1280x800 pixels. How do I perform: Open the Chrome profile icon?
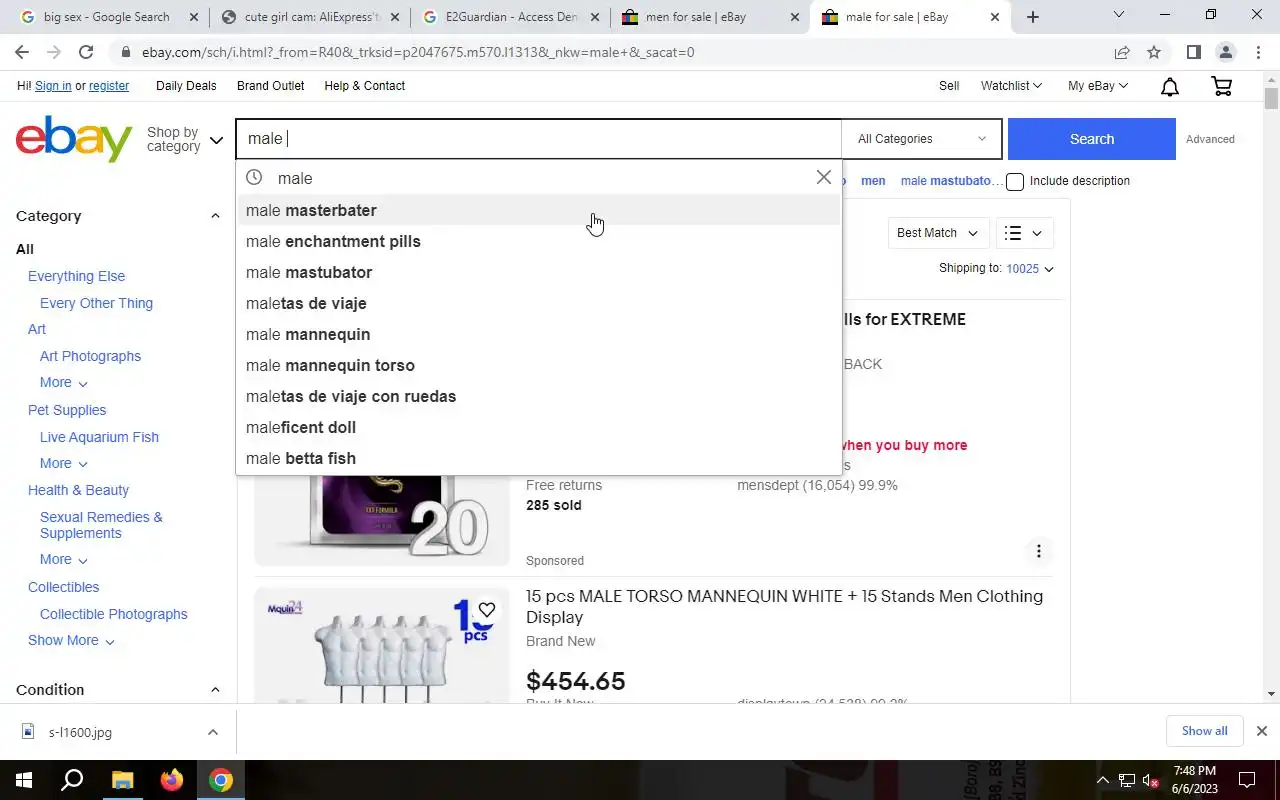(1225, 52)
